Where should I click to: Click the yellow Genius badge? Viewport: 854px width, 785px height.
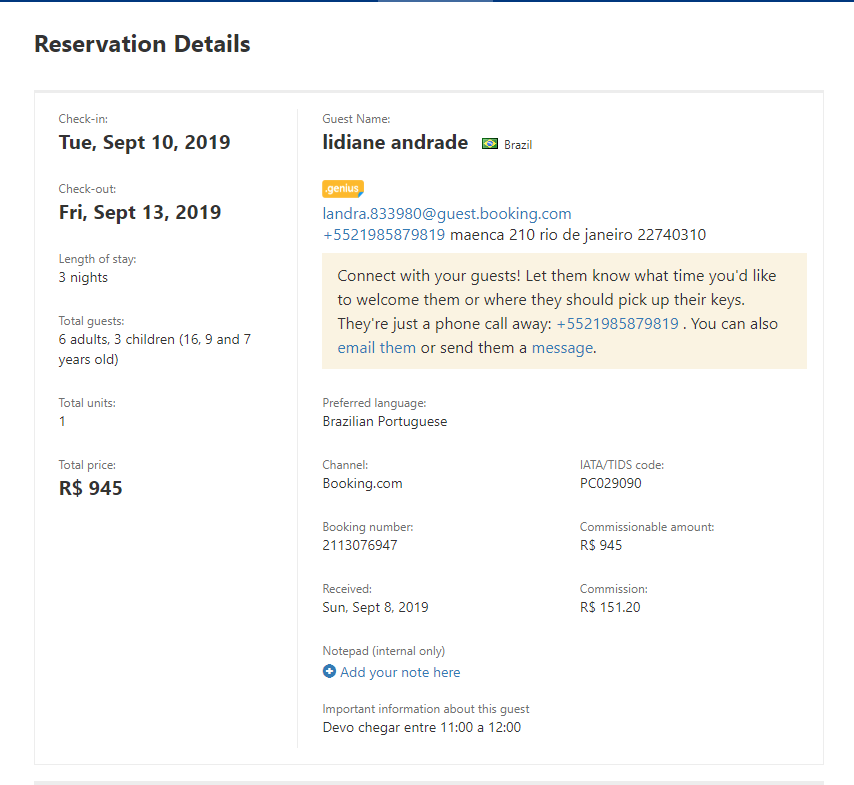click(342, 188)
